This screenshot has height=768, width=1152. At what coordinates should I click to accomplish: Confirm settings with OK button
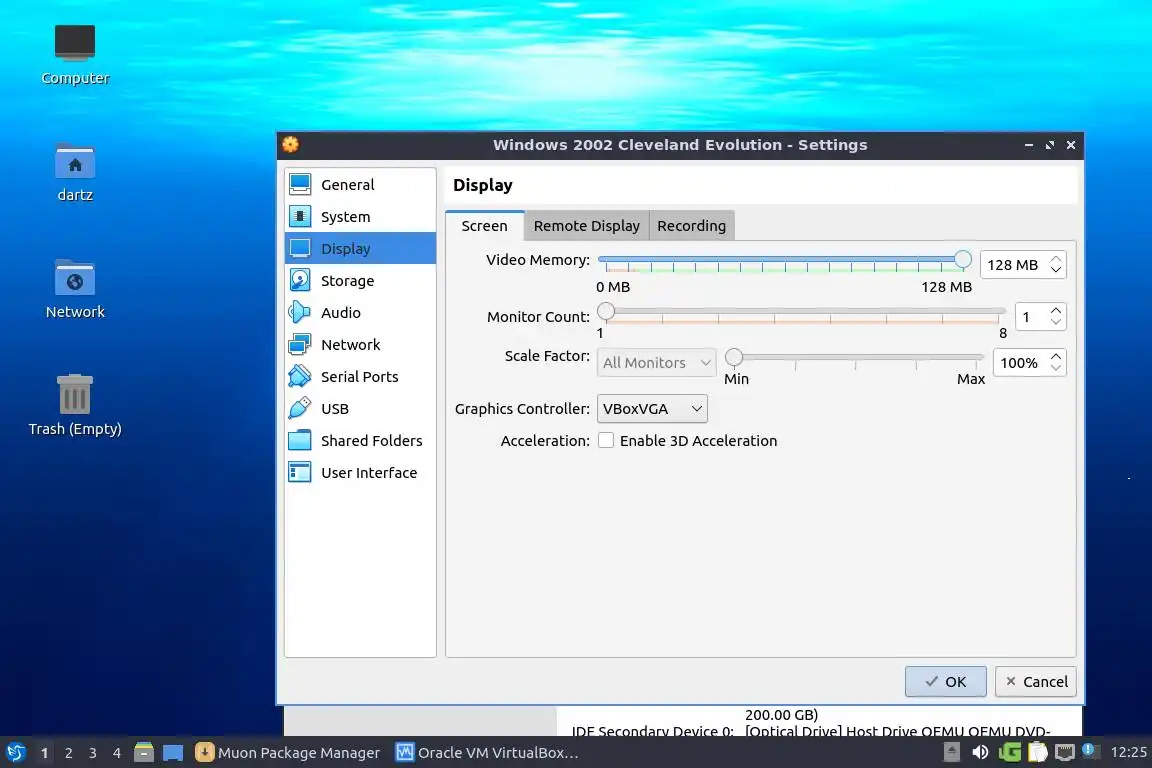pos(946,681)
